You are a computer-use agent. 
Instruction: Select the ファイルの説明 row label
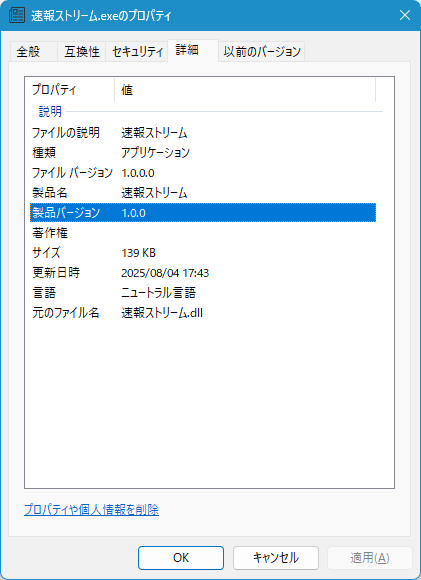[65, 132]
